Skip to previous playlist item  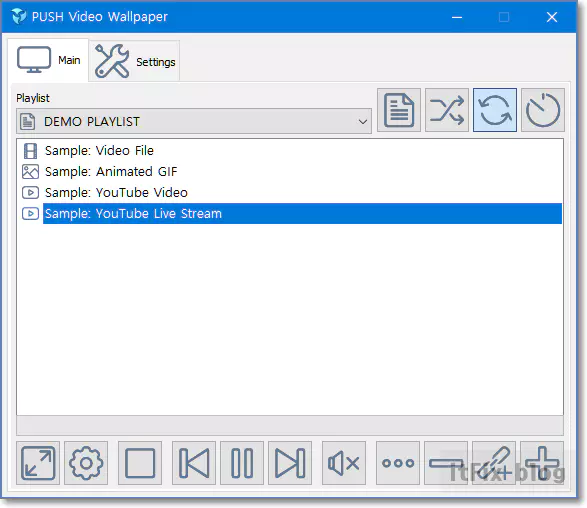click(194, 463)
